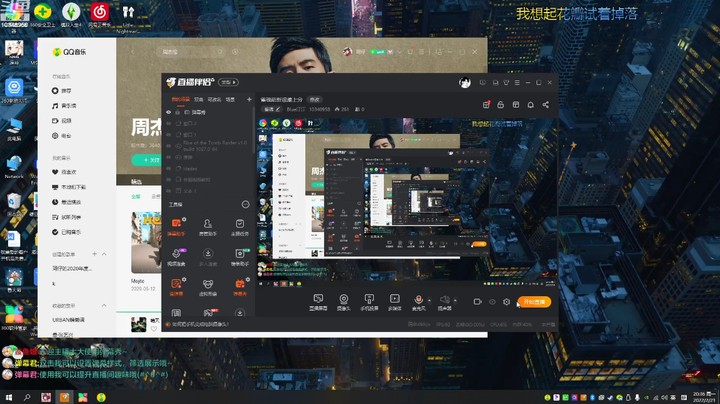
Task: Open the danmaku assistant tool
Action: (x=176, y=227)
